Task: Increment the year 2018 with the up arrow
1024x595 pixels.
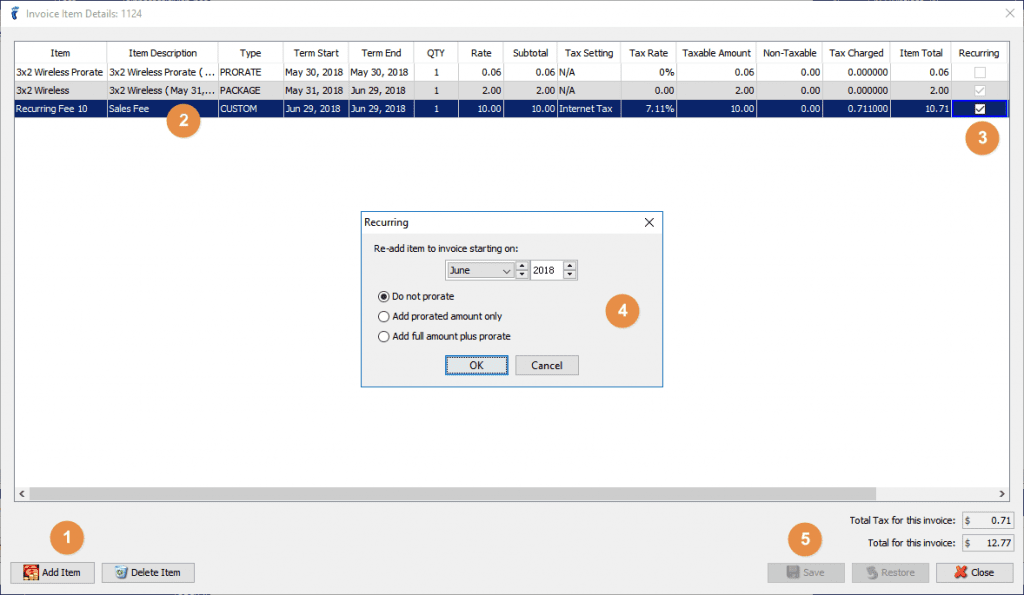Action: pyautogui.click(x=569, y=265)
